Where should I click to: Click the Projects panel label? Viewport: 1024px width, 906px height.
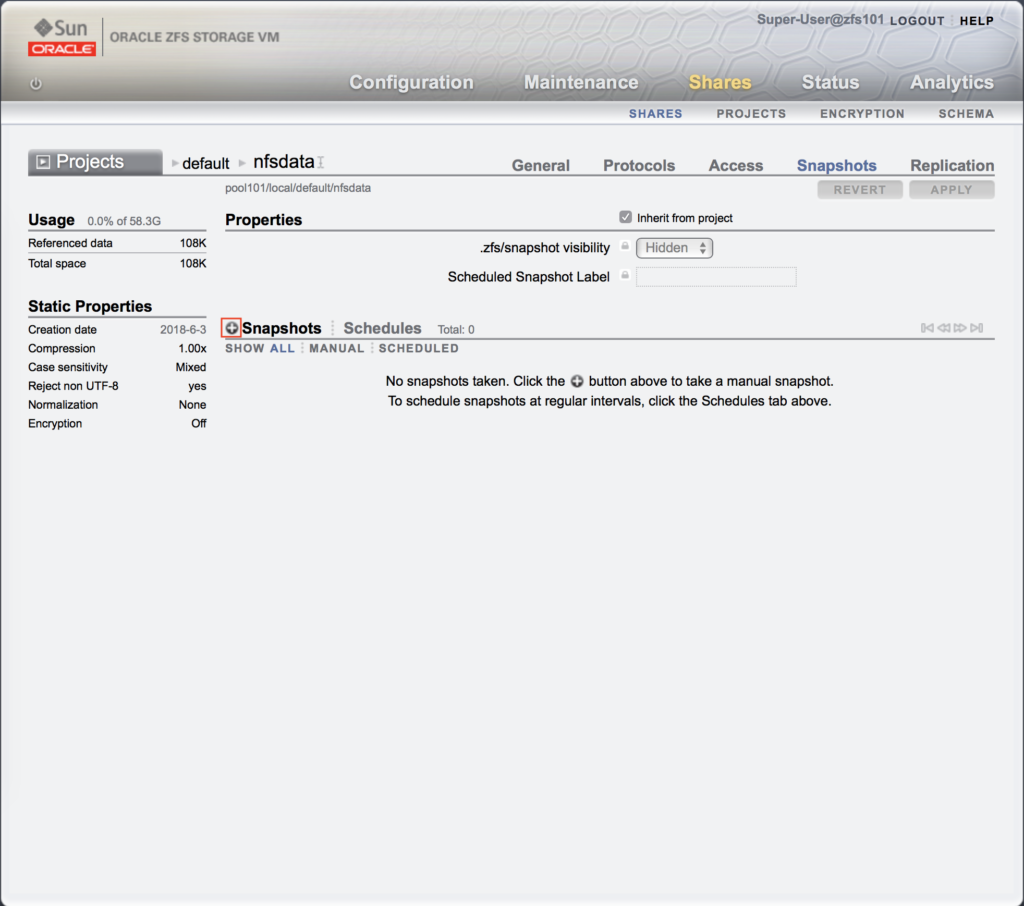click(x=89, y=161)
